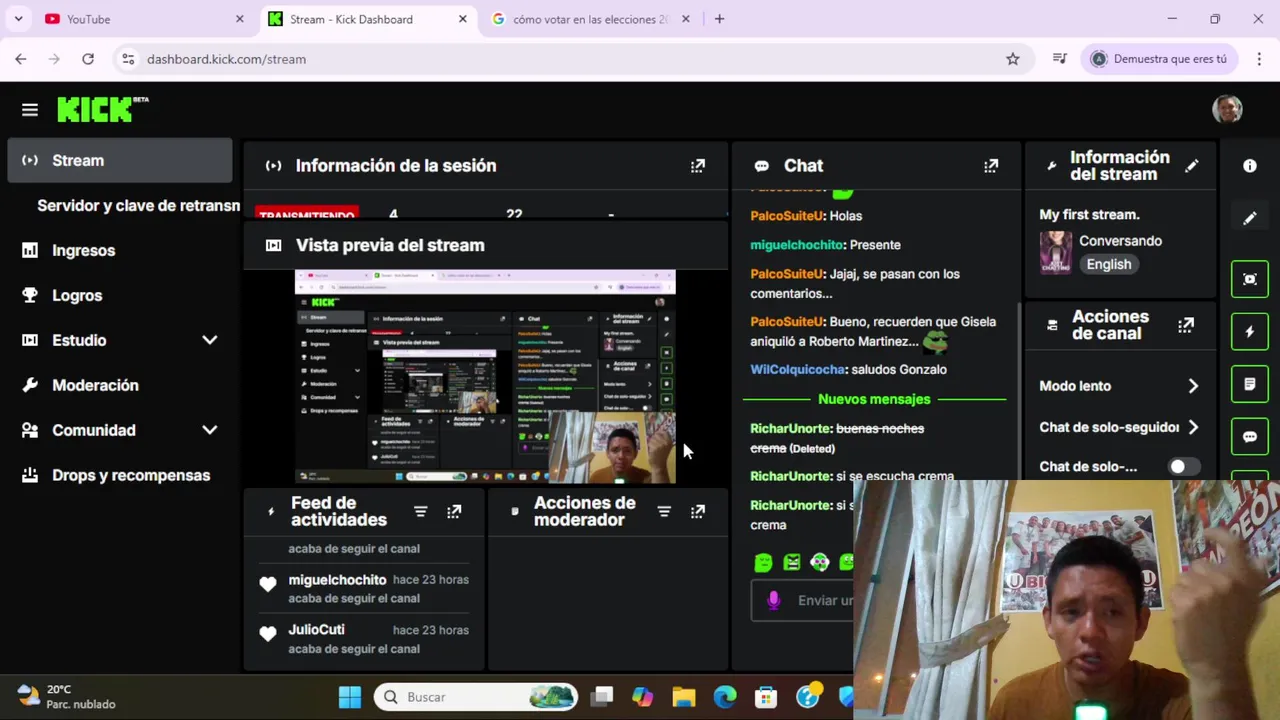Toggle the stream preview panel icon in right sidebar

(x=1250, y=279)
